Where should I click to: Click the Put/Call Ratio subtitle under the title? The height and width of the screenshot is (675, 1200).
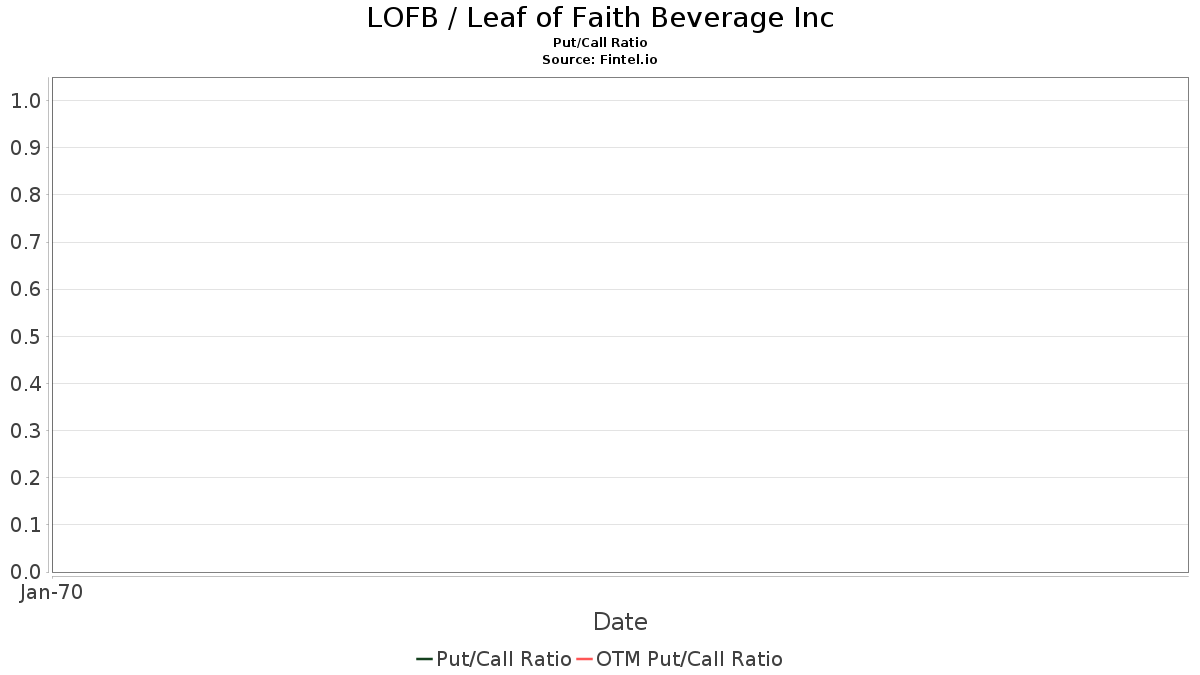point(600,43)
